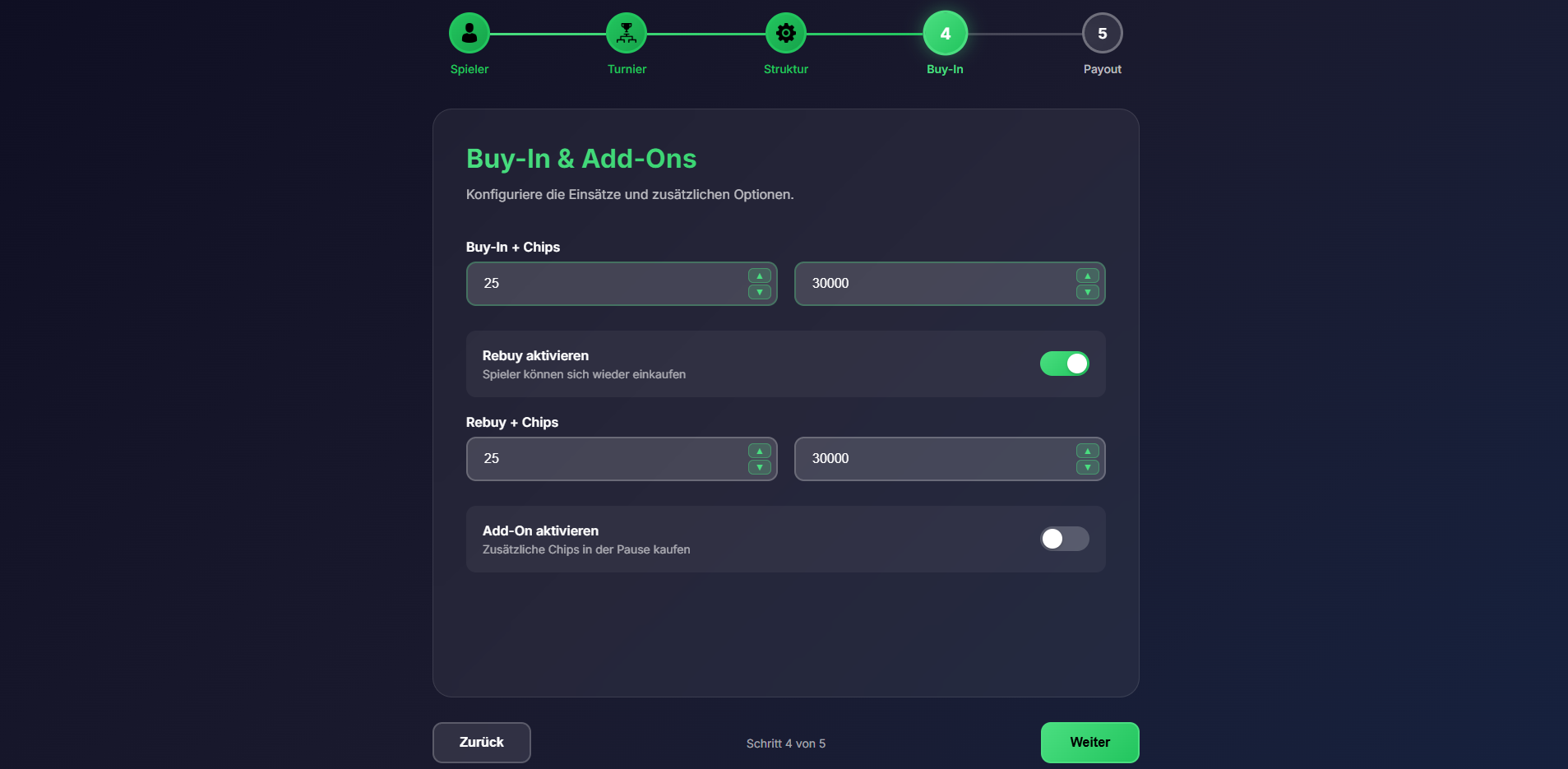
Task: Decrease the Buy-In chips with the down arrow
Action: tap(1087, 291)
